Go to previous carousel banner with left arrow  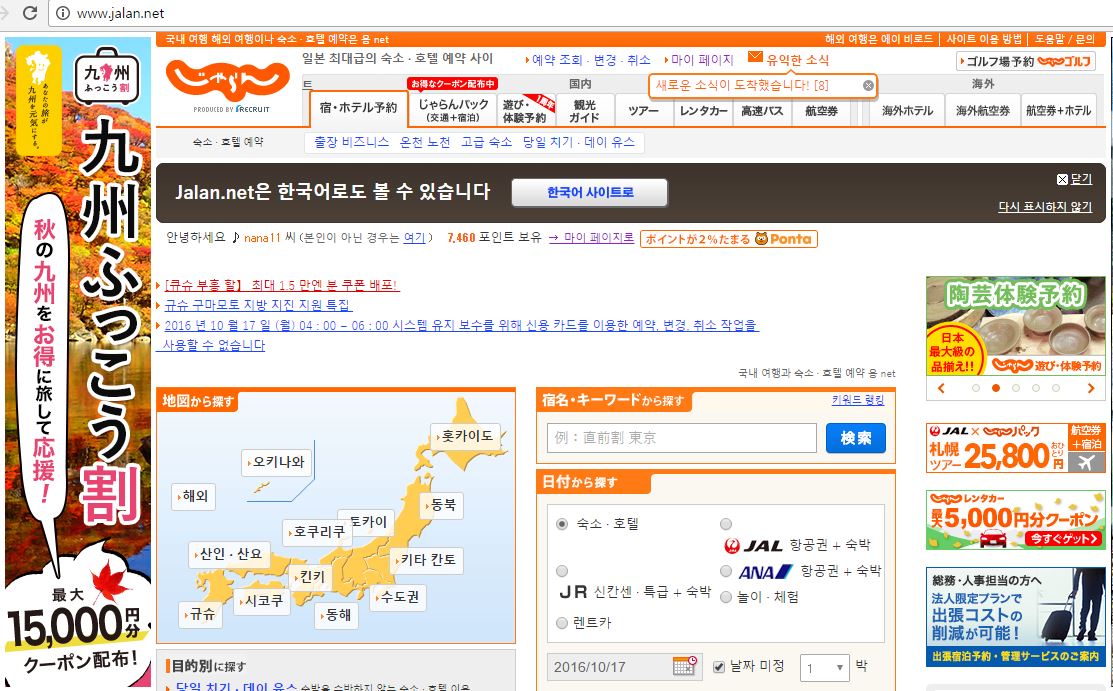(x=941, y=388)
